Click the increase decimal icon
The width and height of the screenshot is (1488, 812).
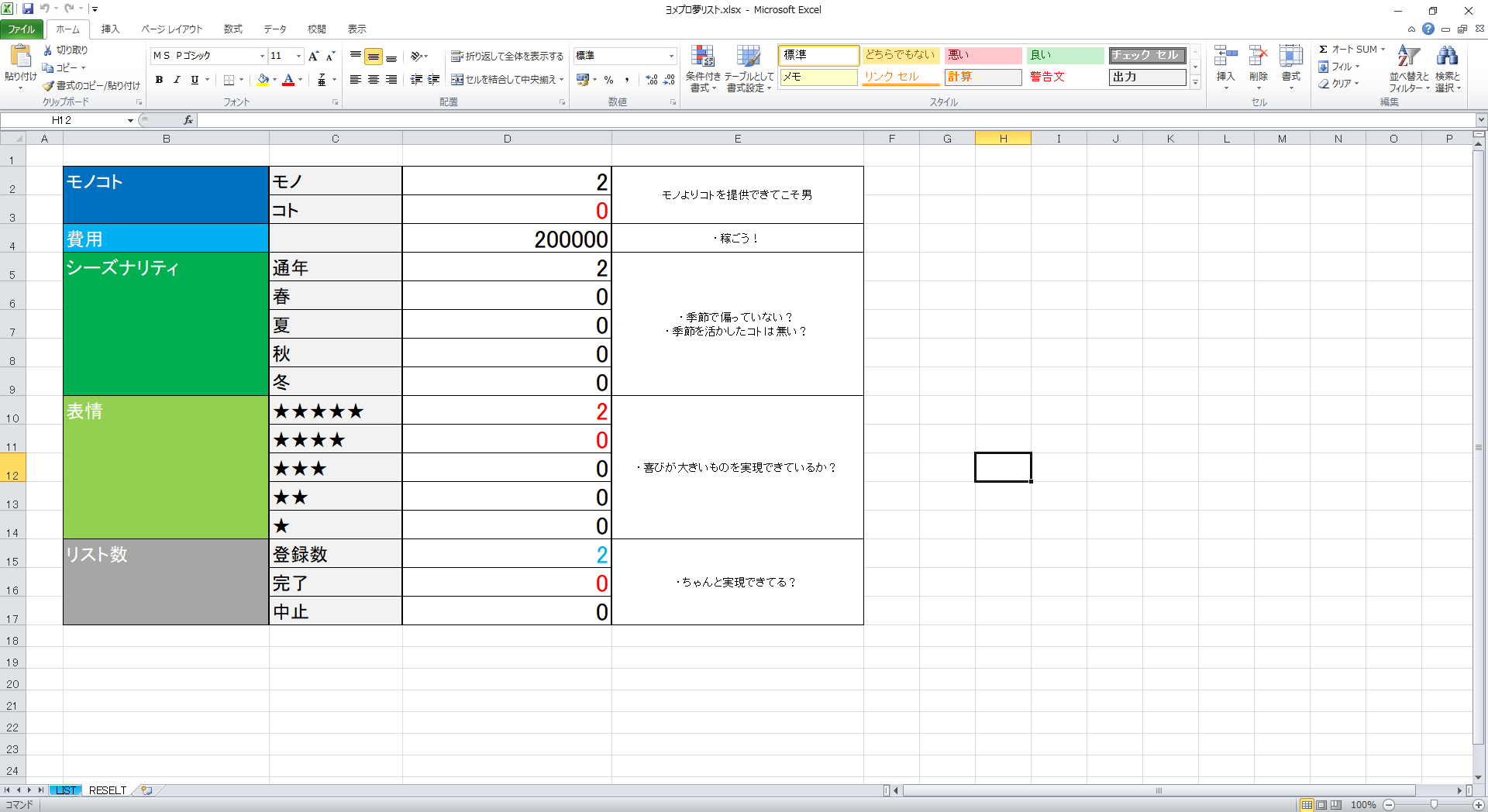point(651,79)
